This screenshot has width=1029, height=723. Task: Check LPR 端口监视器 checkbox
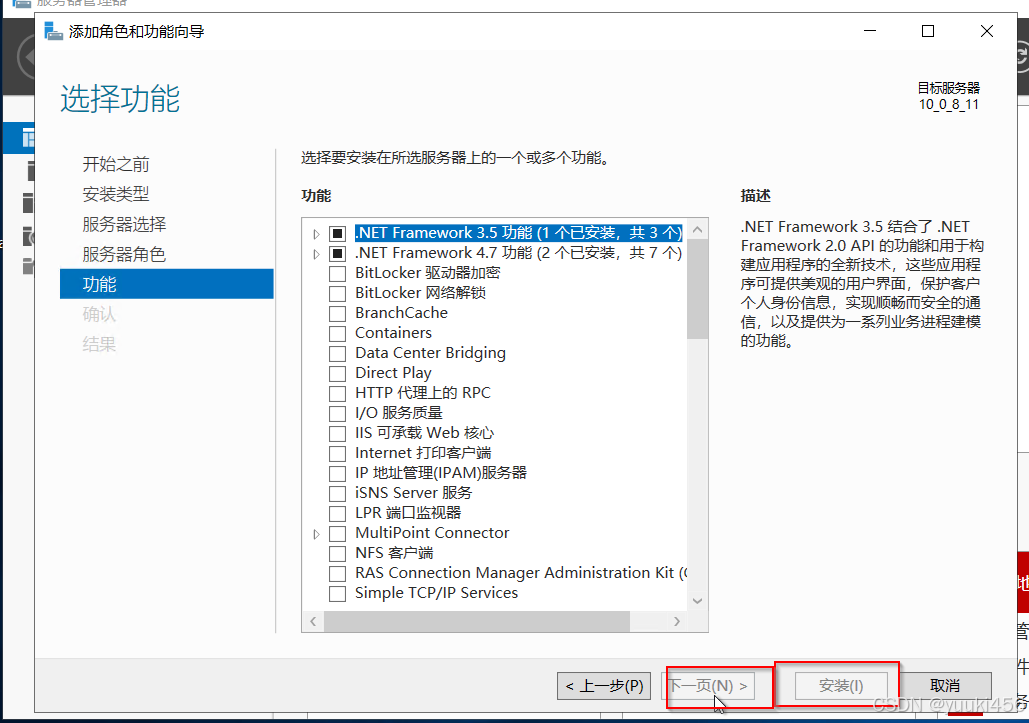[337, 514]
